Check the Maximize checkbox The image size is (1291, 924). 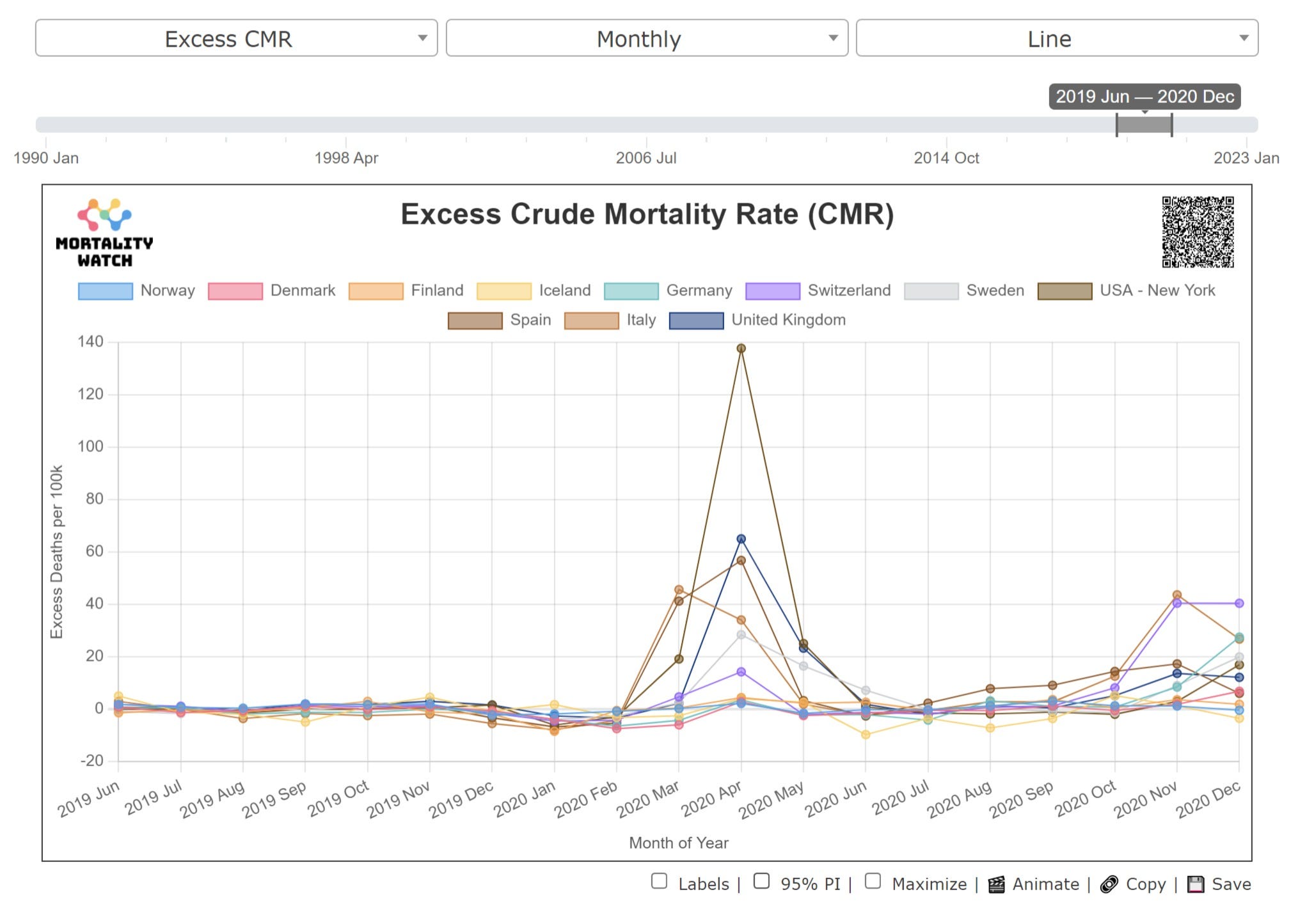click(873, 881)
